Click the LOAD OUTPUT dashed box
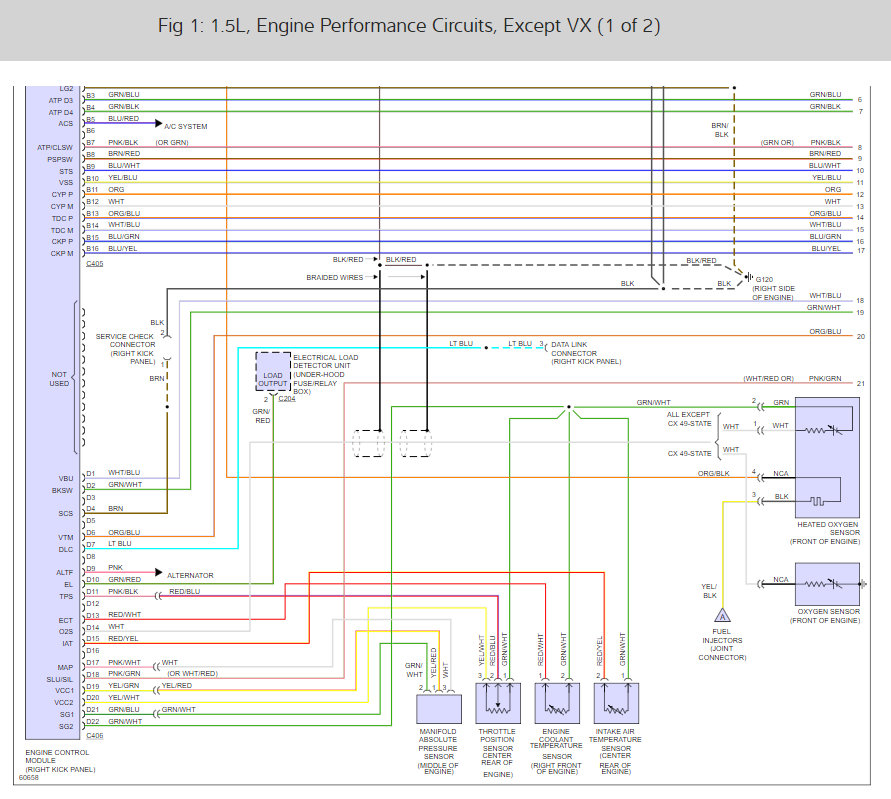Image resolution: width=891 pixels, height=799 pixels. (x=273, y=371)
